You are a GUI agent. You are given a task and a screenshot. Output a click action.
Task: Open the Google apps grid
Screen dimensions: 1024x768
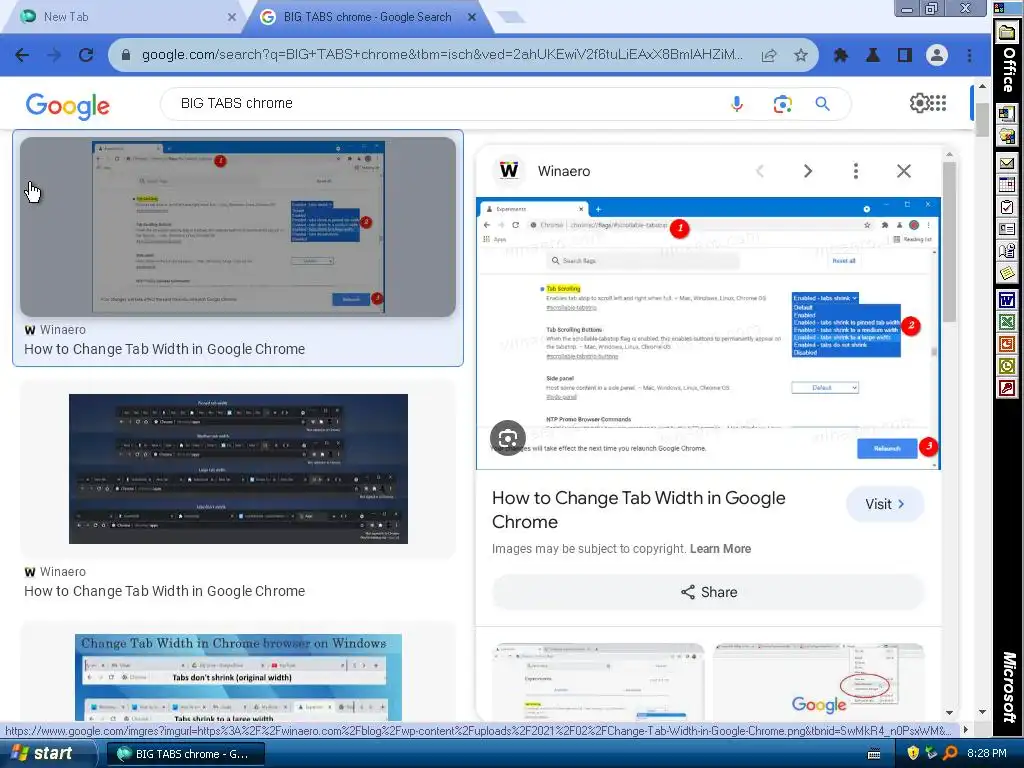point(938,103)
